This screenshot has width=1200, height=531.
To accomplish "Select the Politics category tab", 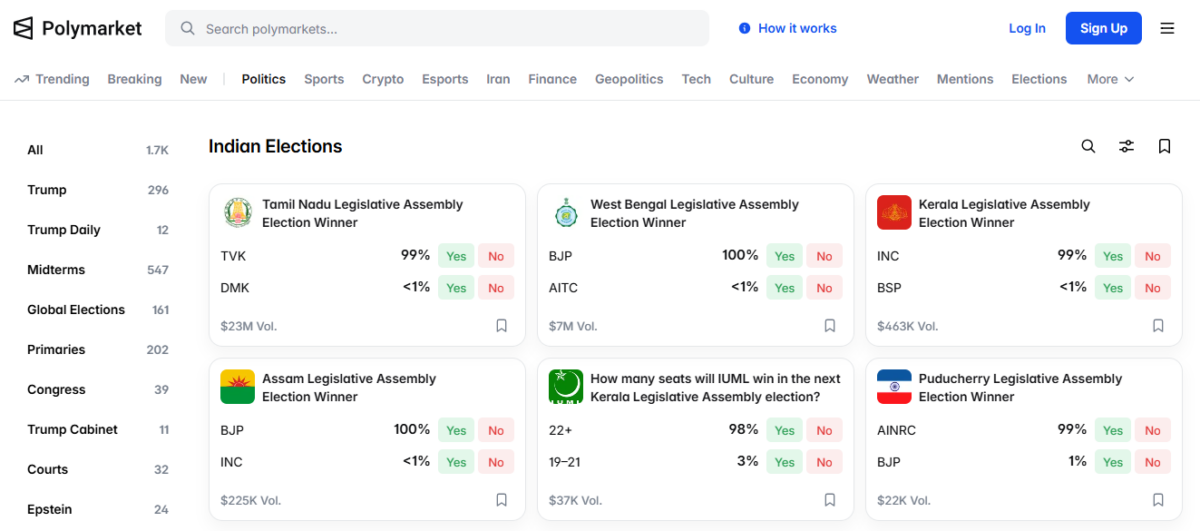I will click(x=263, y=79).
